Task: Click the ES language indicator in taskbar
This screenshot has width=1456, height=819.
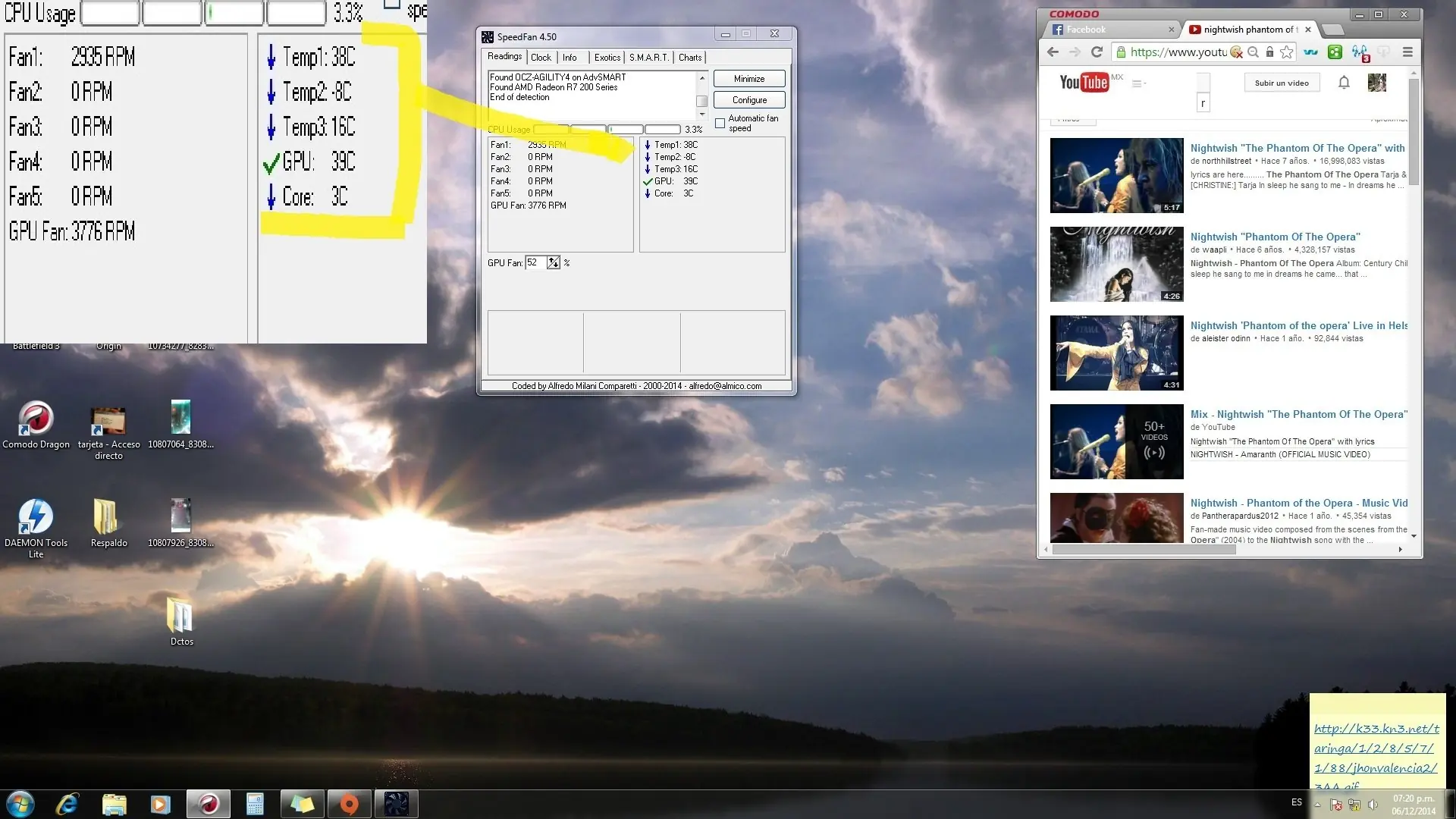Action: [x=1297, y=802]
